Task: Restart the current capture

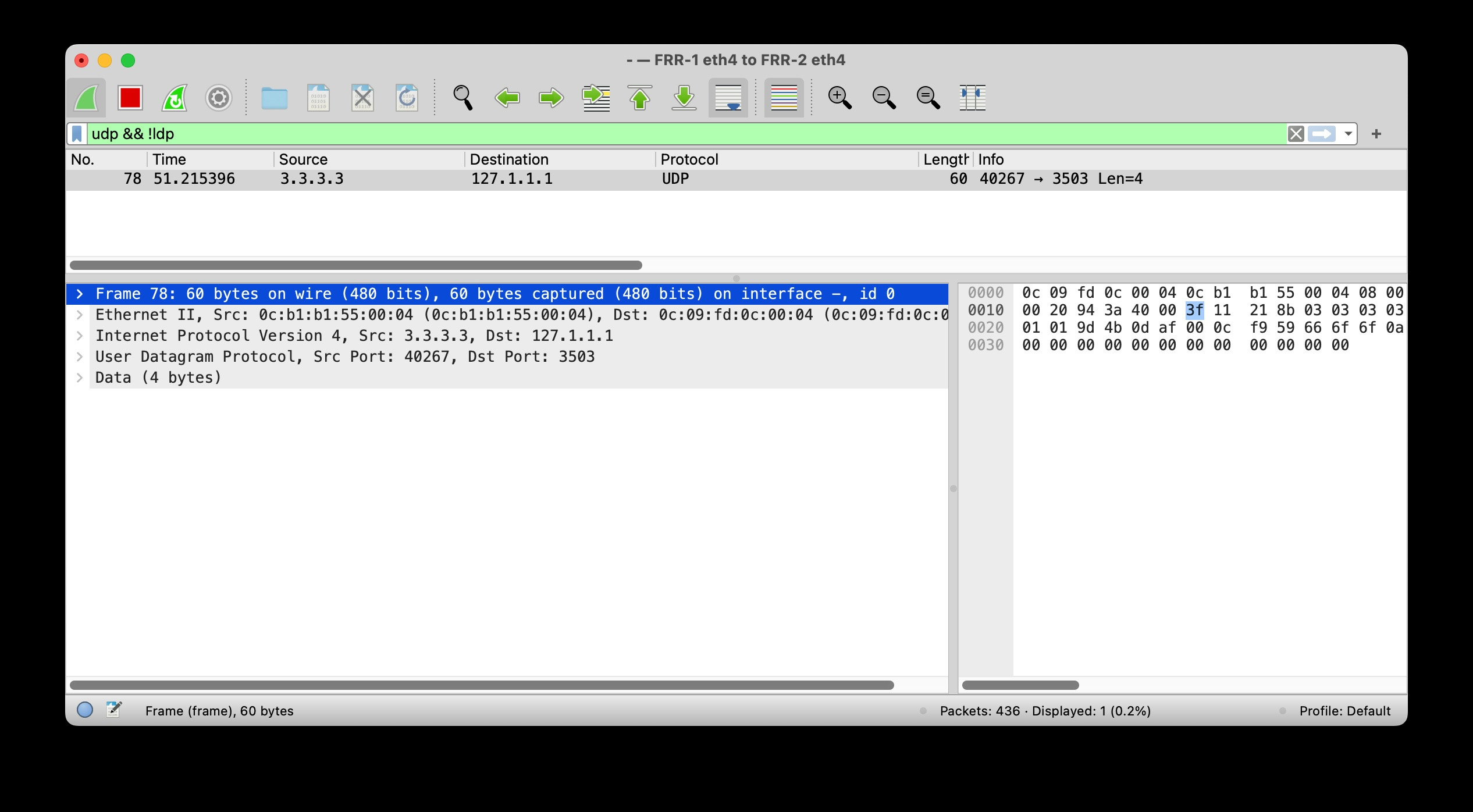Action: click(x=175, y=98)
